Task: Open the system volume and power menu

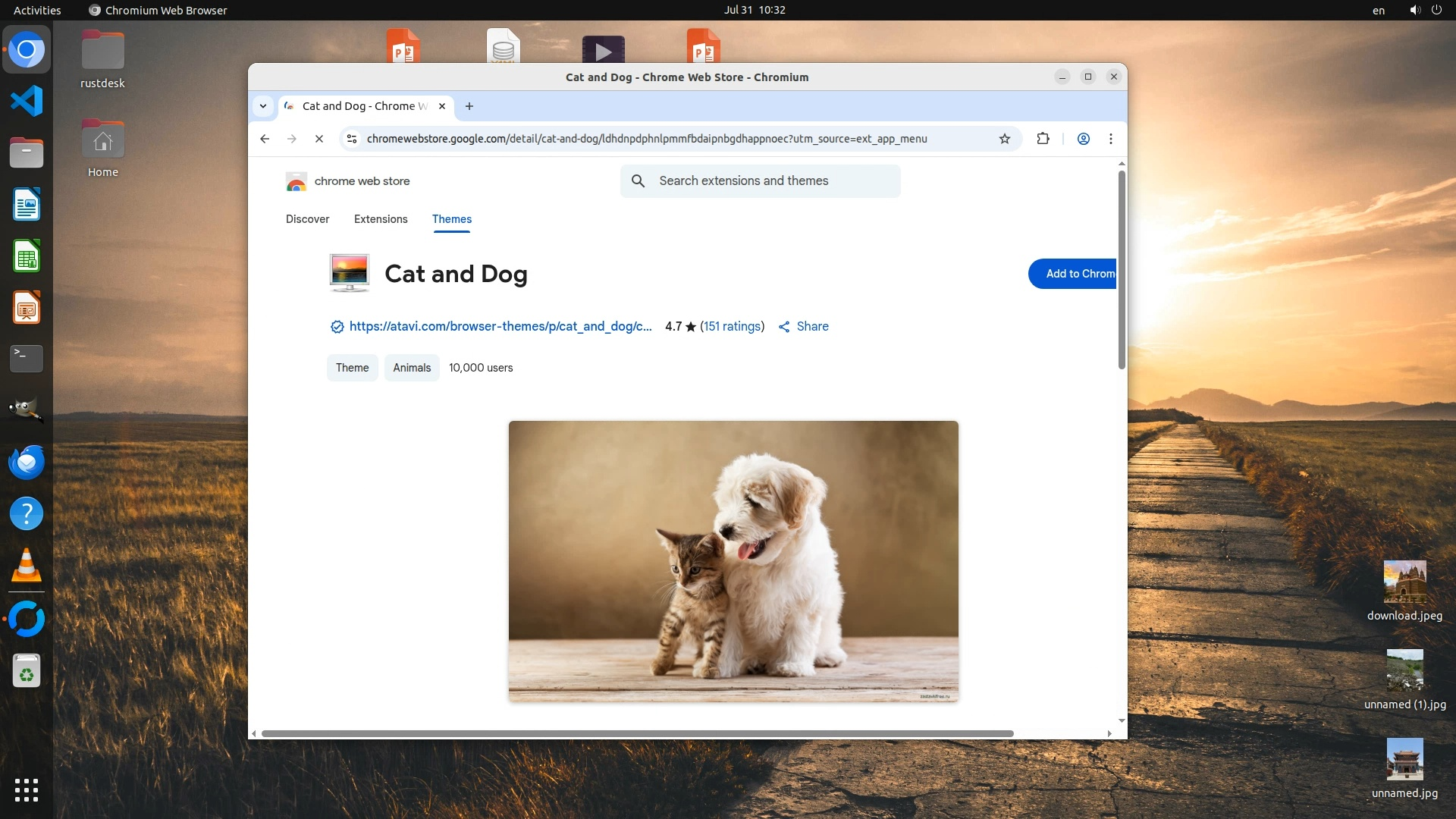Action: pyautogui.click(x=1425, y=10)
